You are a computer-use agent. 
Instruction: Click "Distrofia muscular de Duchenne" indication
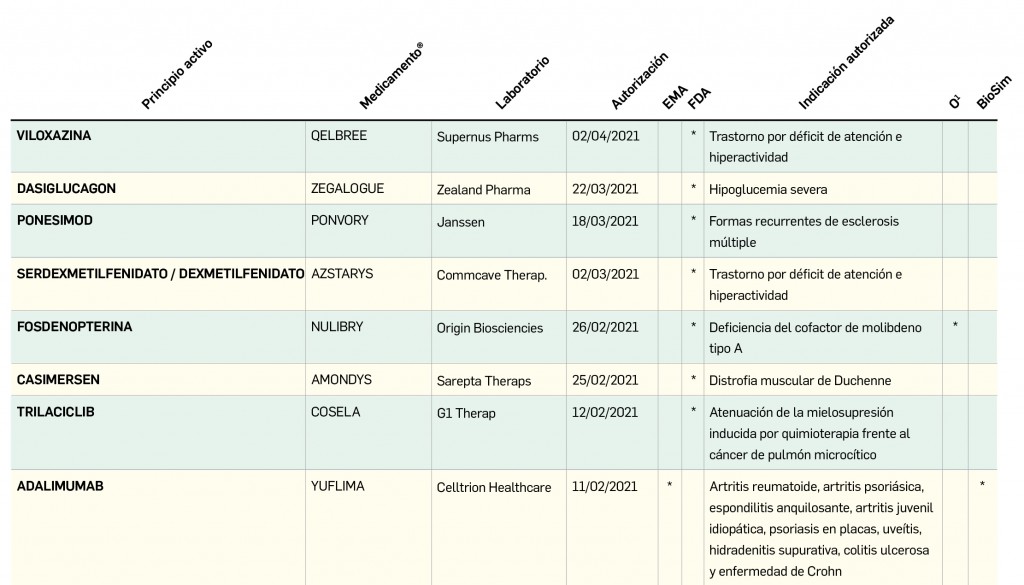(x=799, y=380)
